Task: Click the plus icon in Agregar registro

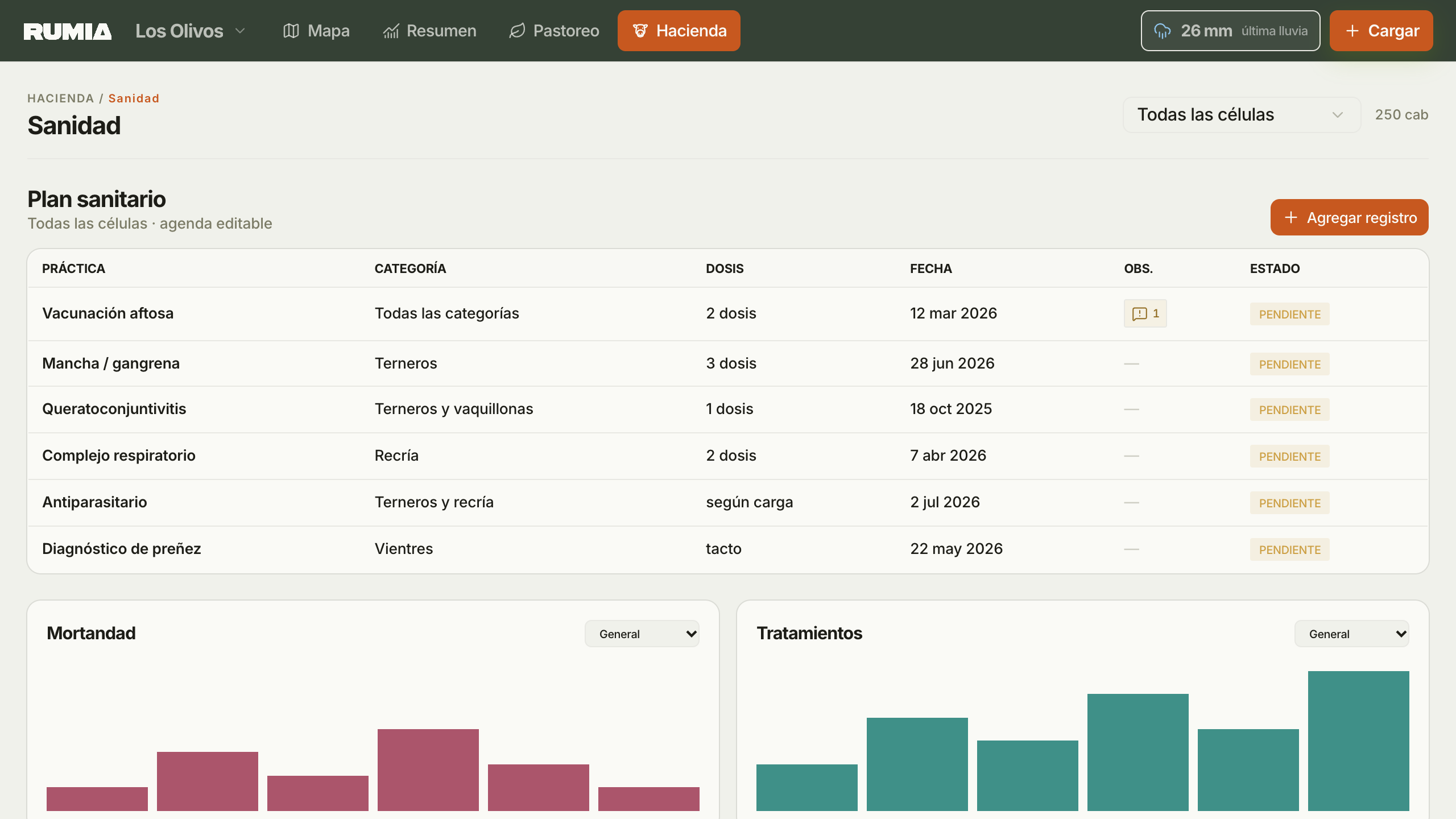Action: (1291, 217)
